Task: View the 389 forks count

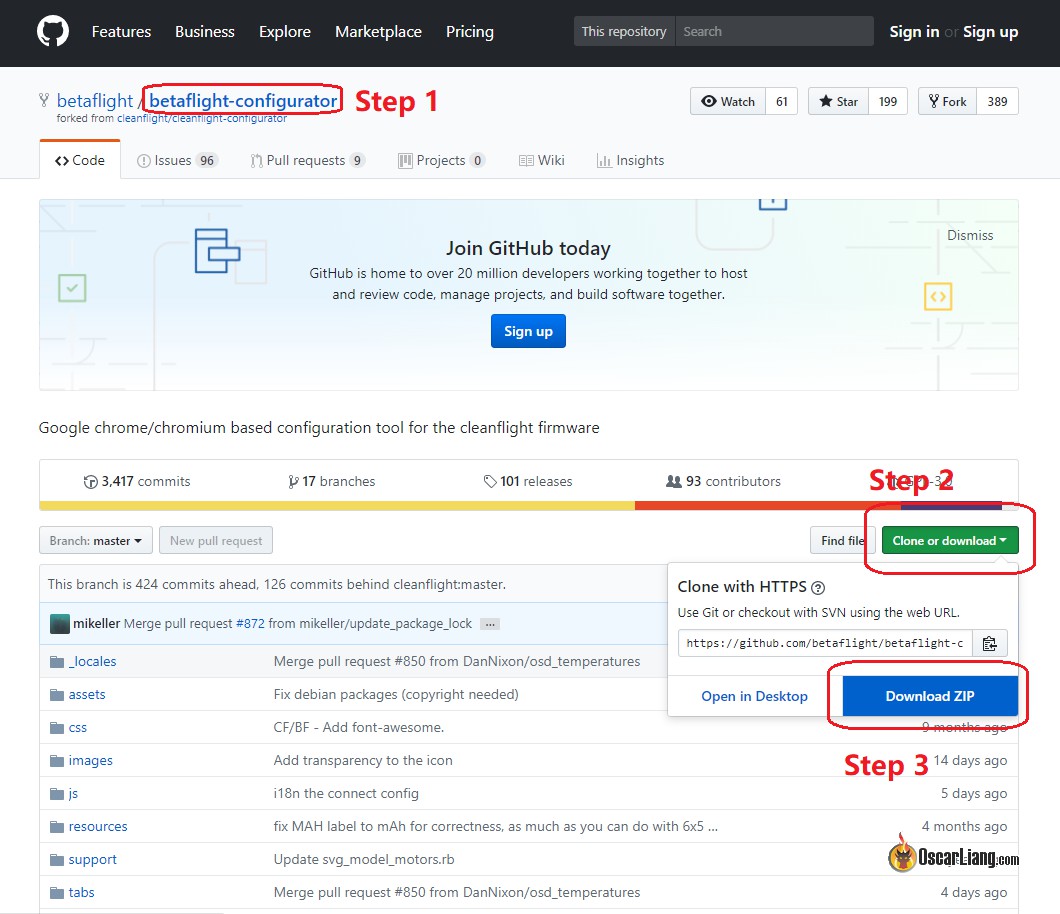Action: click(997, 101)
